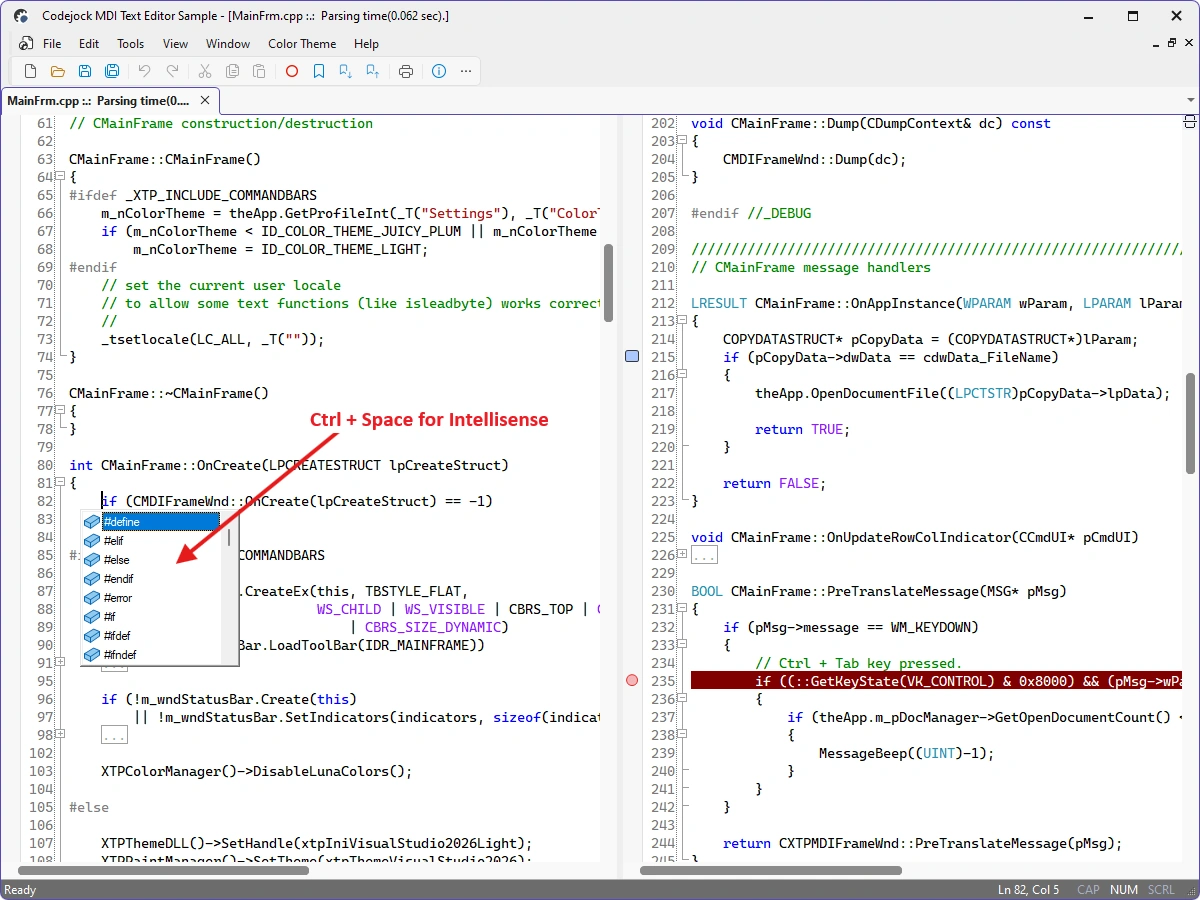The image size is (1200, 900).
Task: Expand the folded block at line 98
Action: 60,735
